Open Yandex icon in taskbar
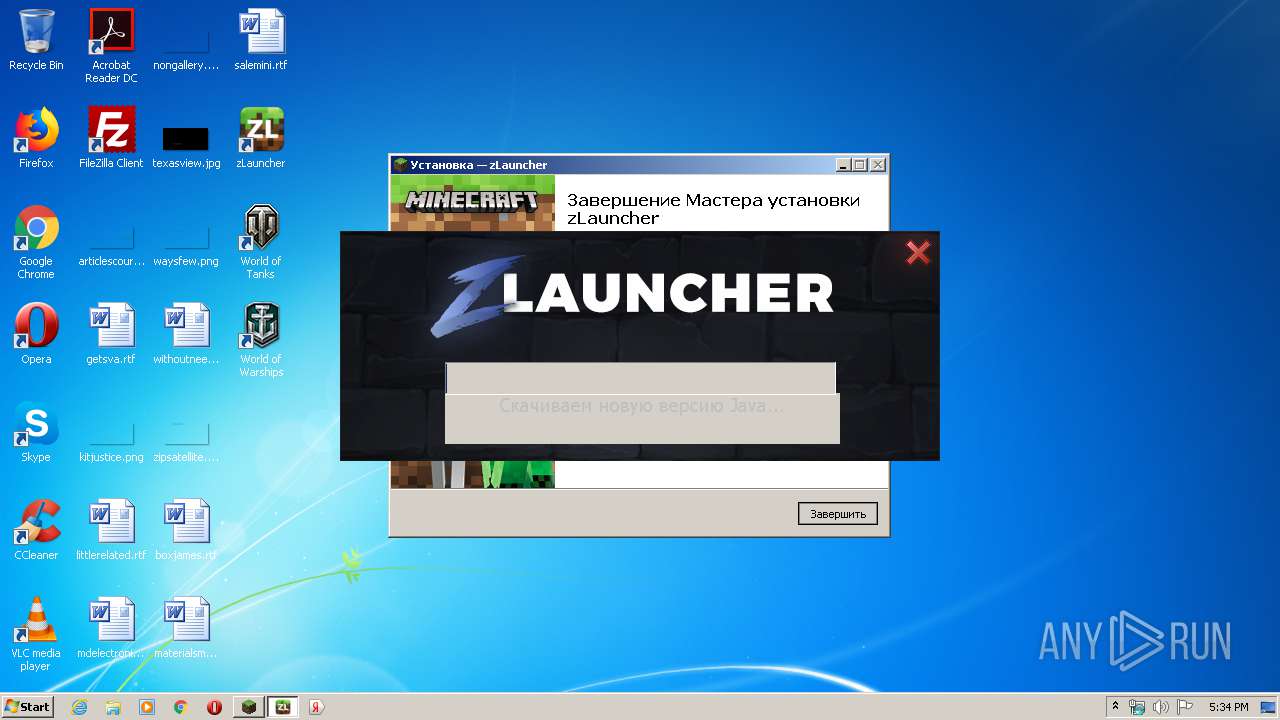The height and width of the screenshot is (720, 1280). (x=317, y=707)
